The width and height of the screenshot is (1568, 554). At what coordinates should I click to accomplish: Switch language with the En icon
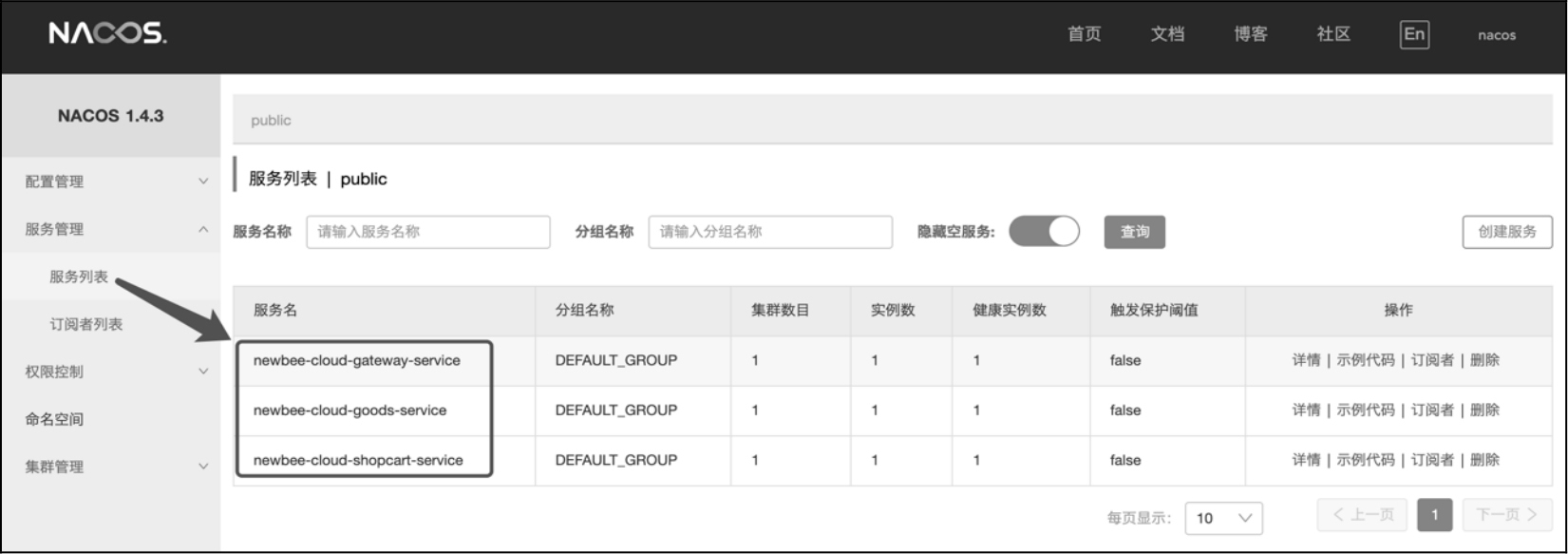[1414, 34]
